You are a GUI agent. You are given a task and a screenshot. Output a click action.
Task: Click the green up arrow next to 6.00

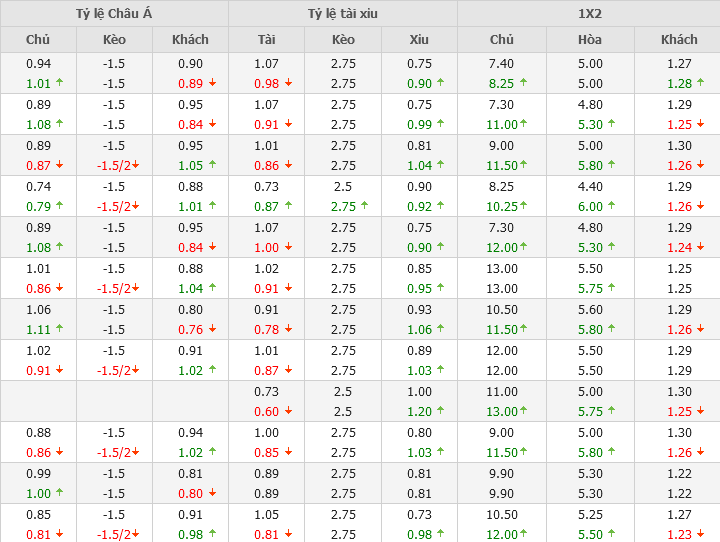click(x=612, y=207)
